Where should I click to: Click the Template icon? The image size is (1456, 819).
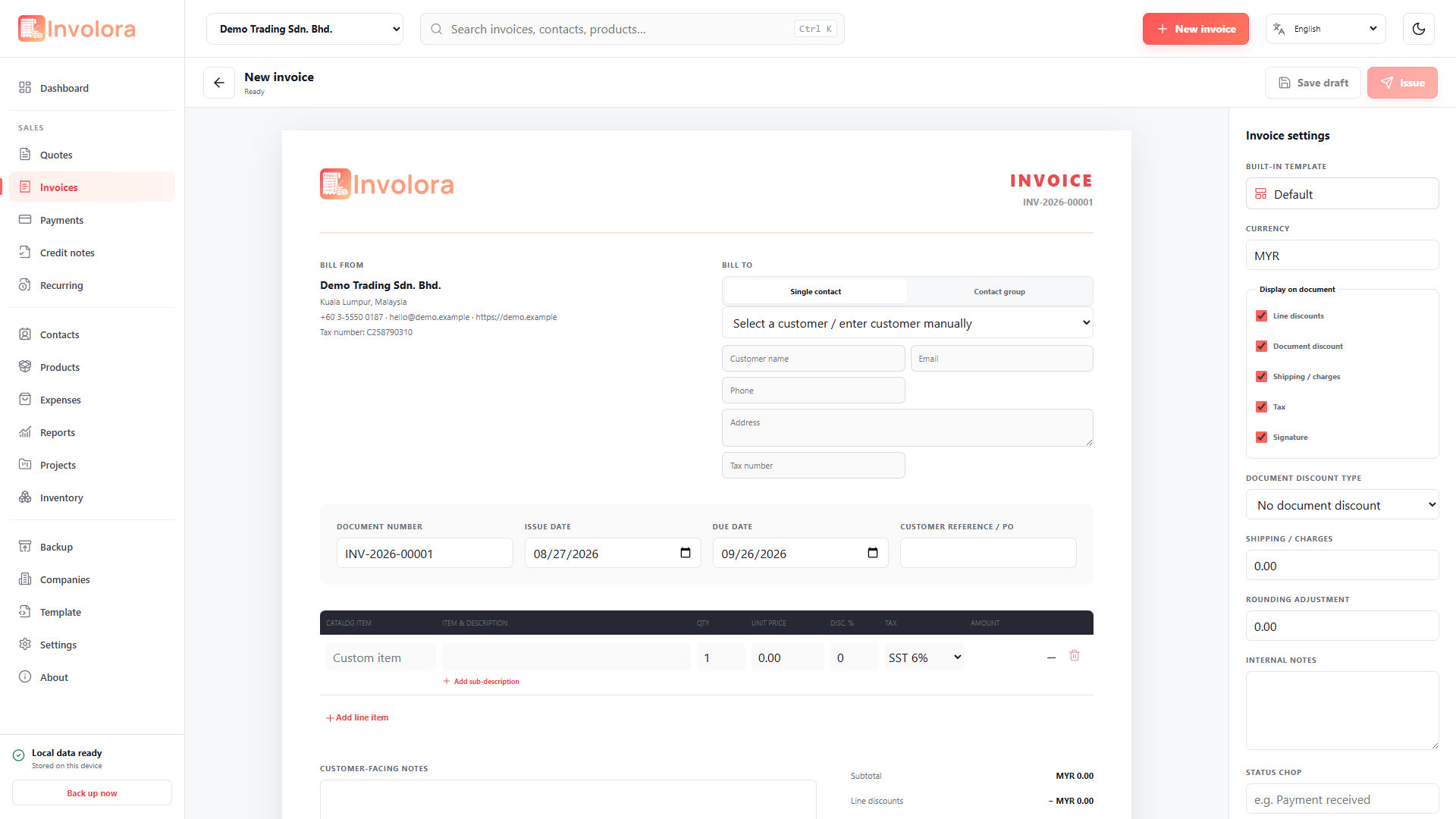click(25, 612)
